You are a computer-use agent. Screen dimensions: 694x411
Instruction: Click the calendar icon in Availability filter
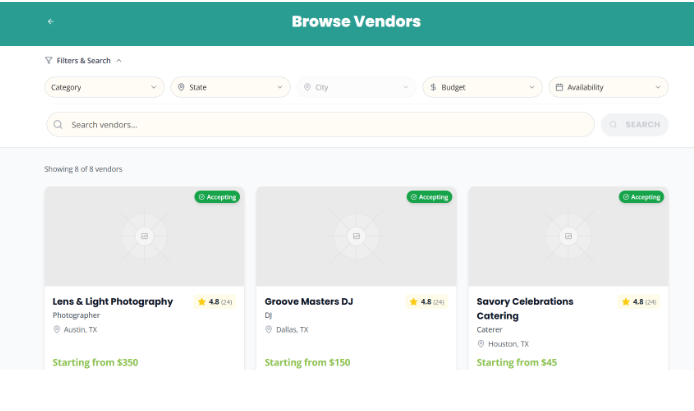[559, 87]
